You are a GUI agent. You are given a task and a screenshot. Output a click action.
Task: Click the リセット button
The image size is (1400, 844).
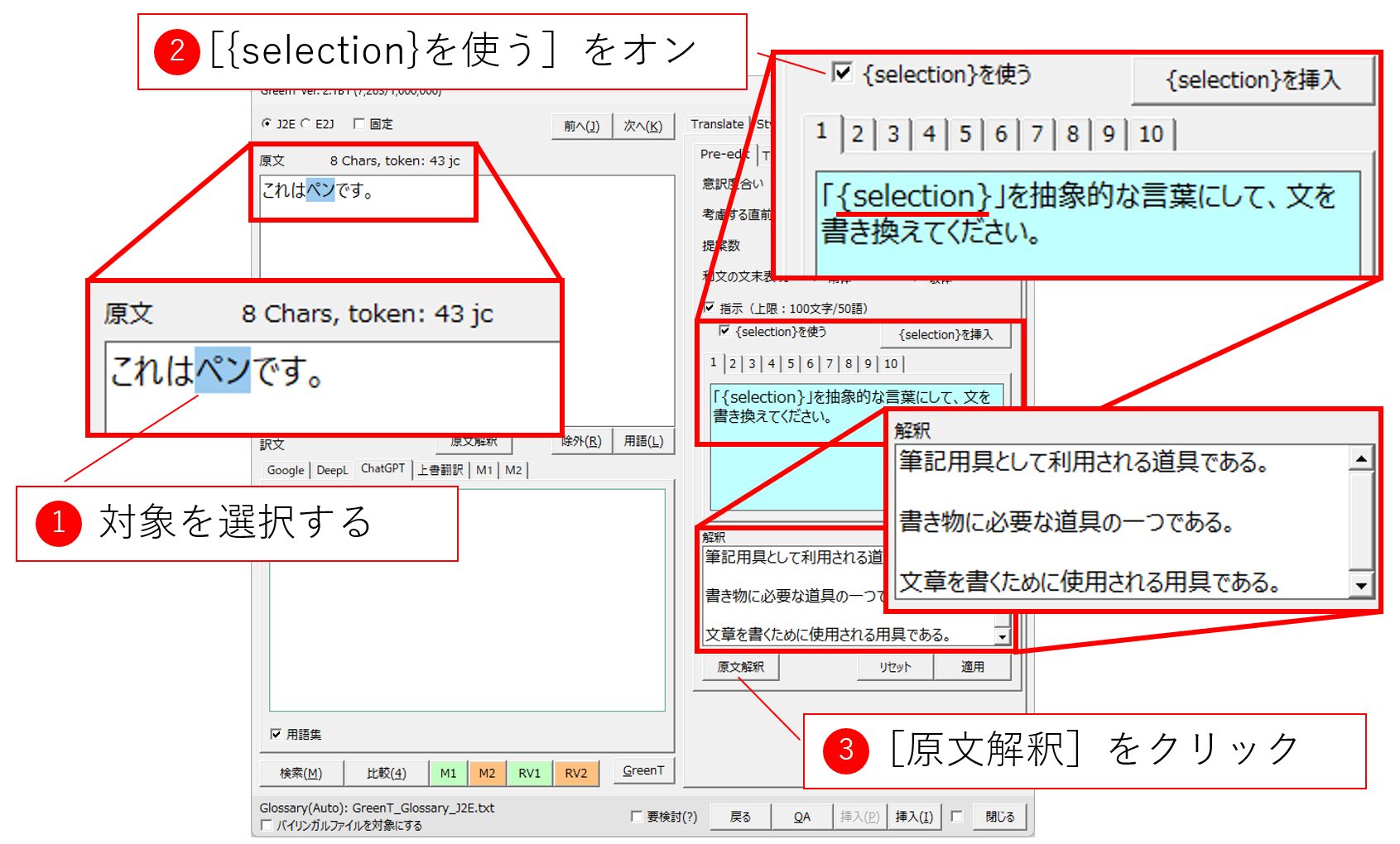895,667
